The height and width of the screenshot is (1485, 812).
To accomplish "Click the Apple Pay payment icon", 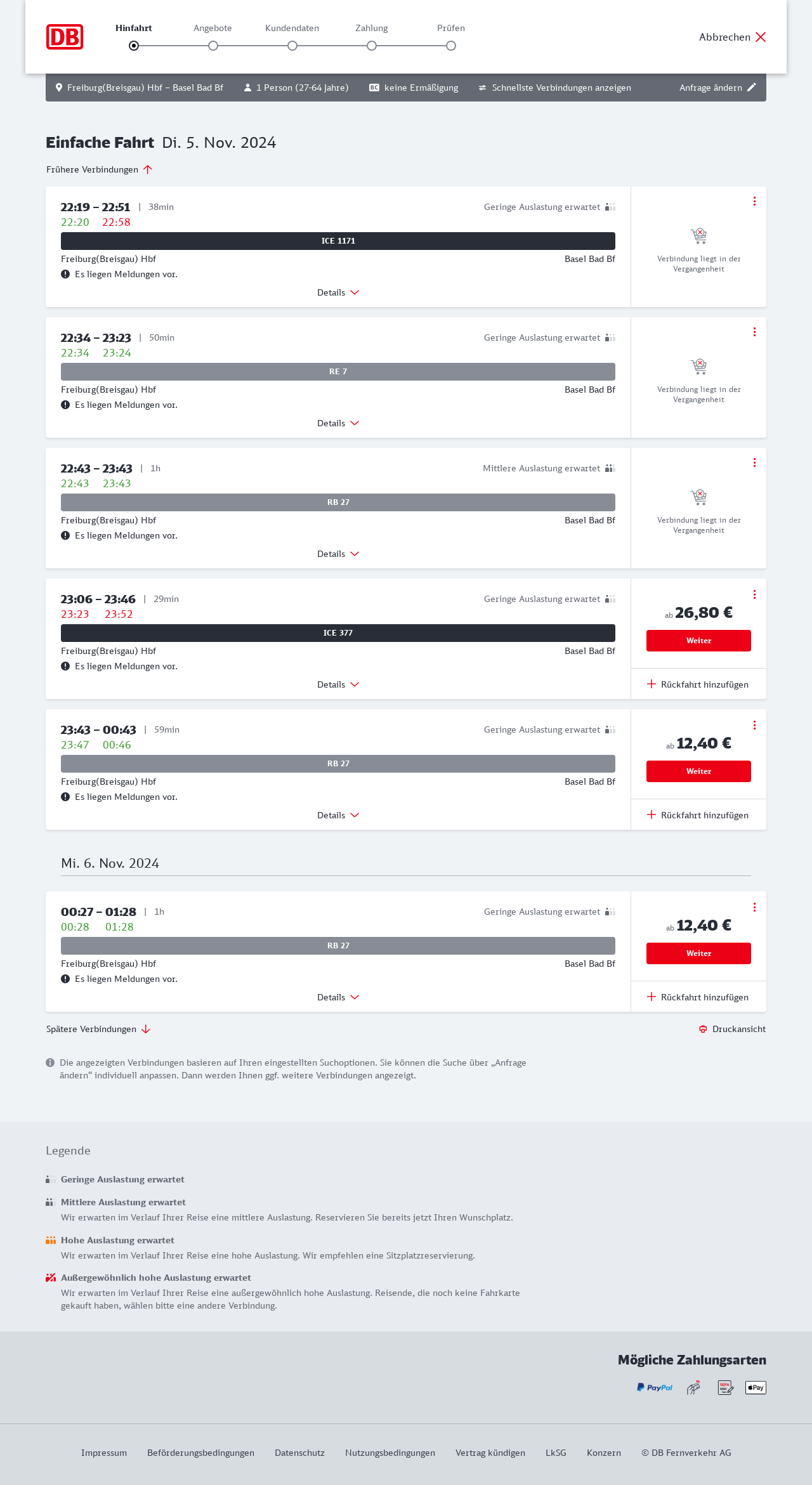I will [x=756, y=1387].
